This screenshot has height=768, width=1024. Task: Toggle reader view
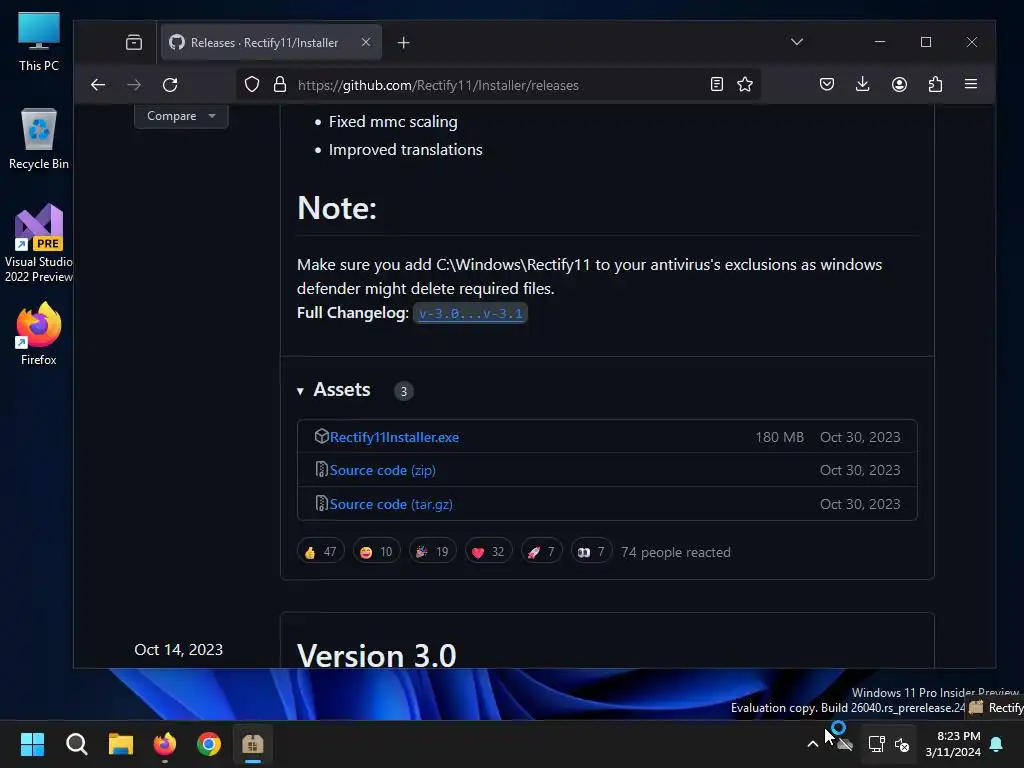[716, 84]
